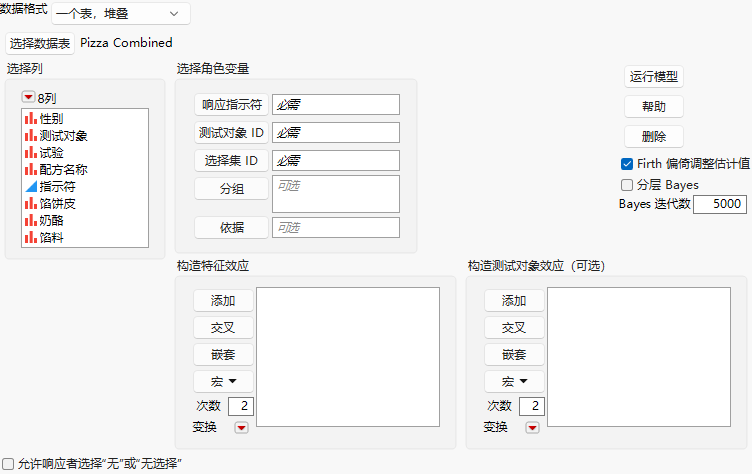Click the bar icon beside 馅料
Screen dimensions: 752x474
[x=31, y=237]
